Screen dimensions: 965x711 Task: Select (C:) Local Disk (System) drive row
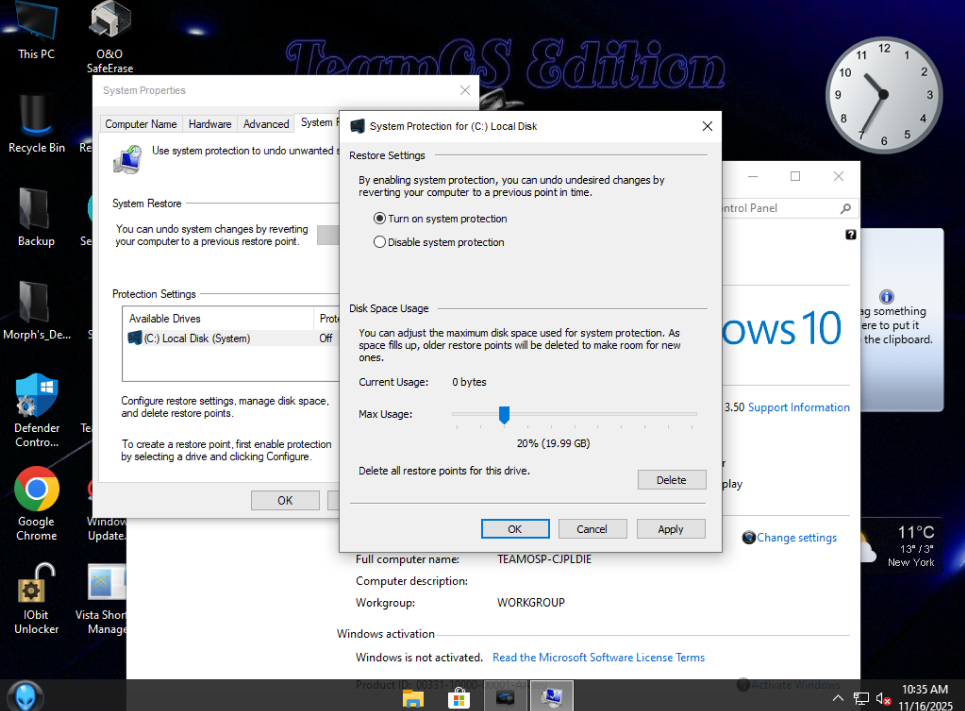tap(232, 338)
